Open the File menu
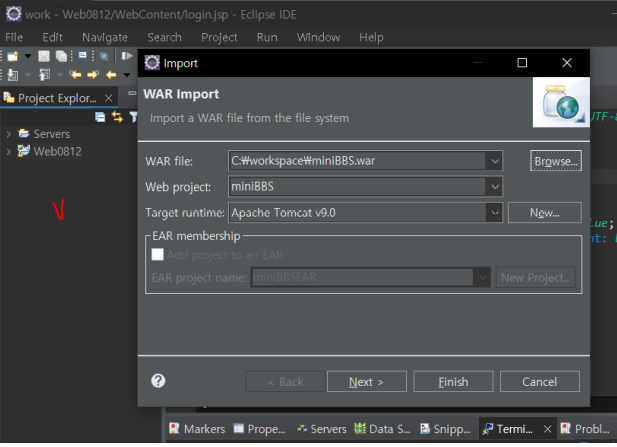The width and height of the screenshot is (617, 447). [14, 37]
